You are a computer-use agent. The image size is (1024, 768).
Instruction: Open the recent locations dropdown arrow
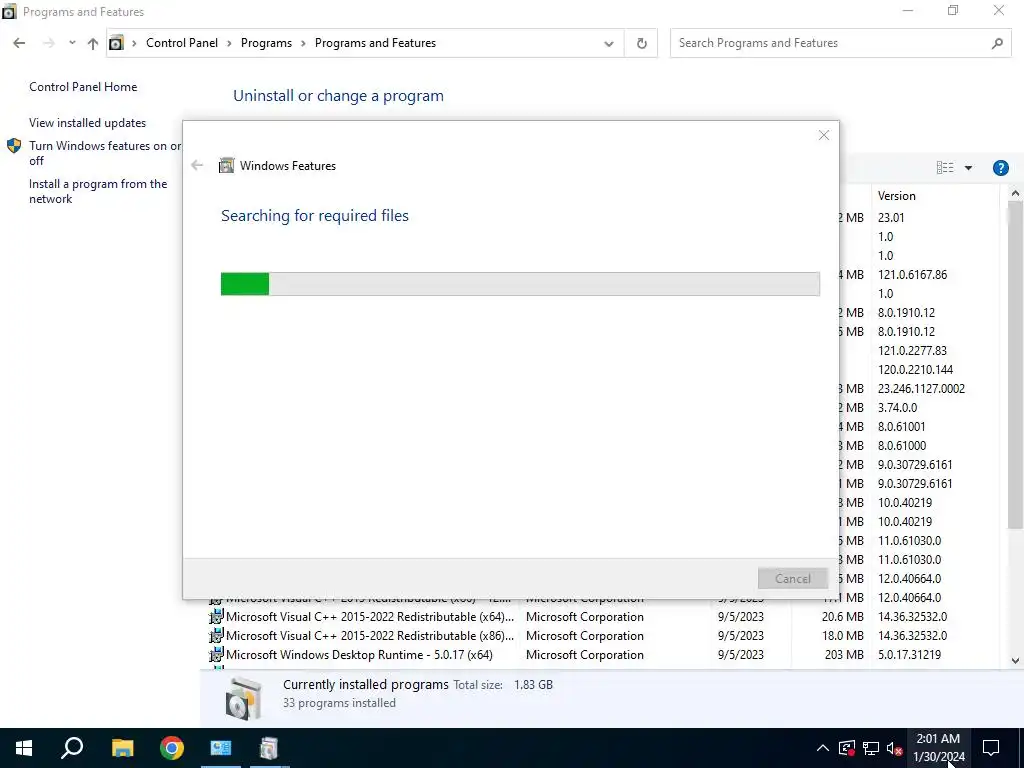coord(72,43)
